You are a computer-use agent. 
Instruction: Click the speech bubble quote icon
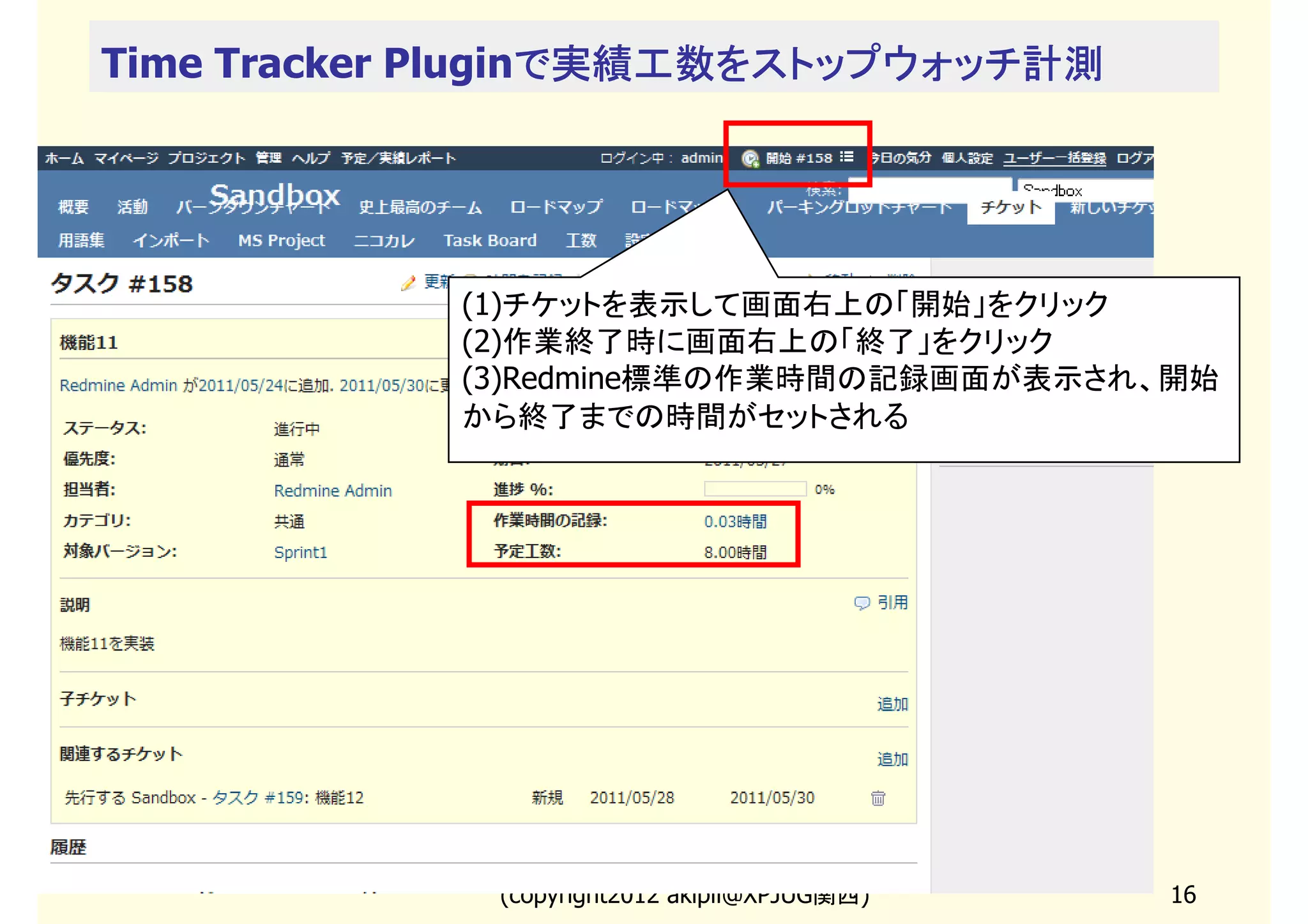pos(862,603)
